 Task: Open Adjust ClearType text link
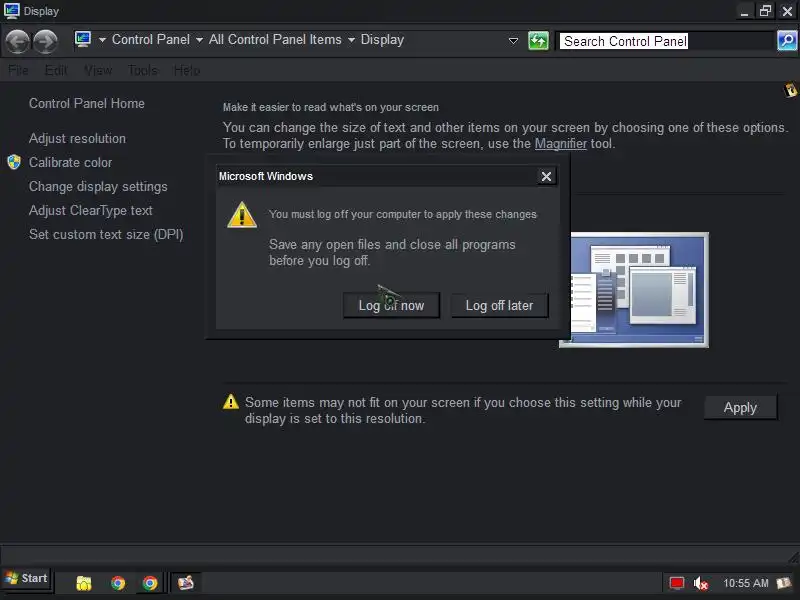point(91,210)
